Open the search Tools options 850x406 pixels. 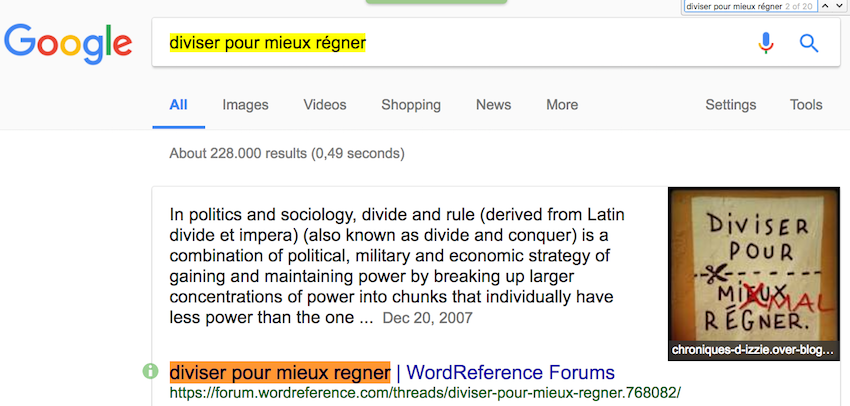[x=806, y=105]
